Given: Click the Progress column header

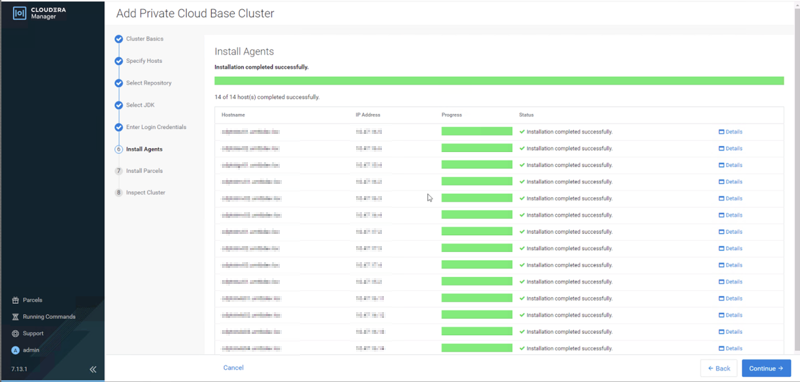Looking at the screenshot, I should pos(452,115).
